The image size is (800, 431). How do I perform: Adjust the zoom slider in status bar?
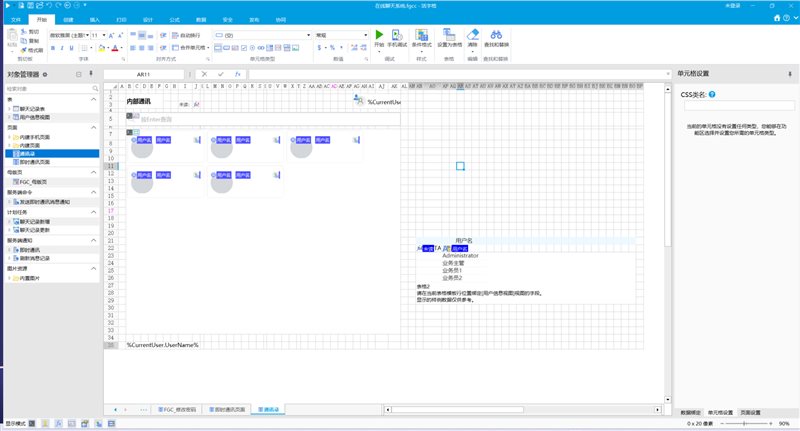(745, 424)
